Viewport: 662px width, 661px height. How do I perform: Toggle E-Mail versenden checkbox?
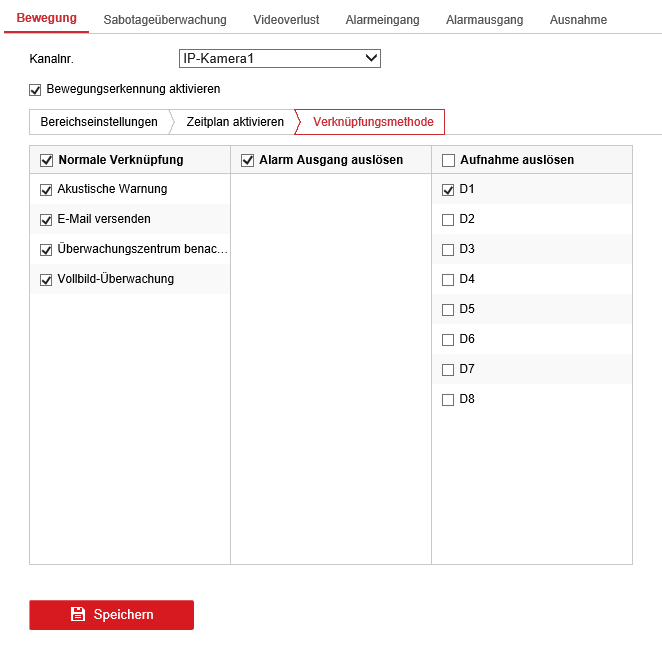point(46,220)
